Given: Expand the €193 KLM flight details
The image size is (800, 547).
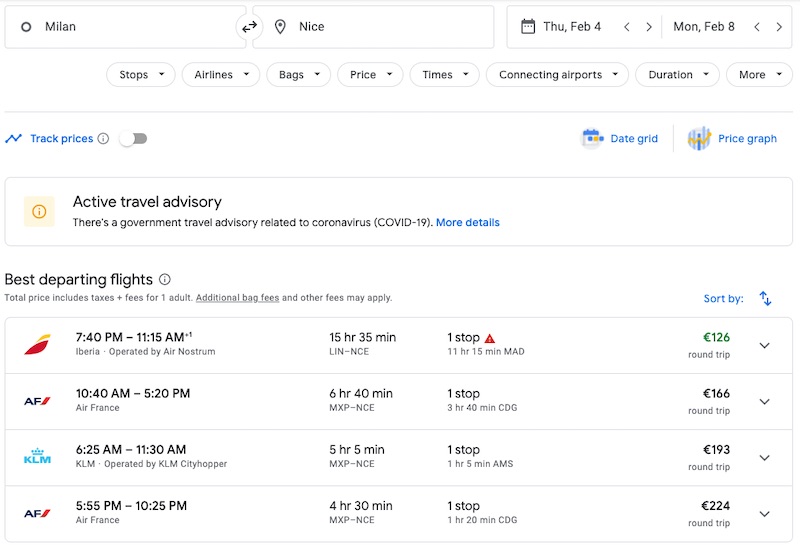Looking at the screenshot, I should [x=765, y=458].
